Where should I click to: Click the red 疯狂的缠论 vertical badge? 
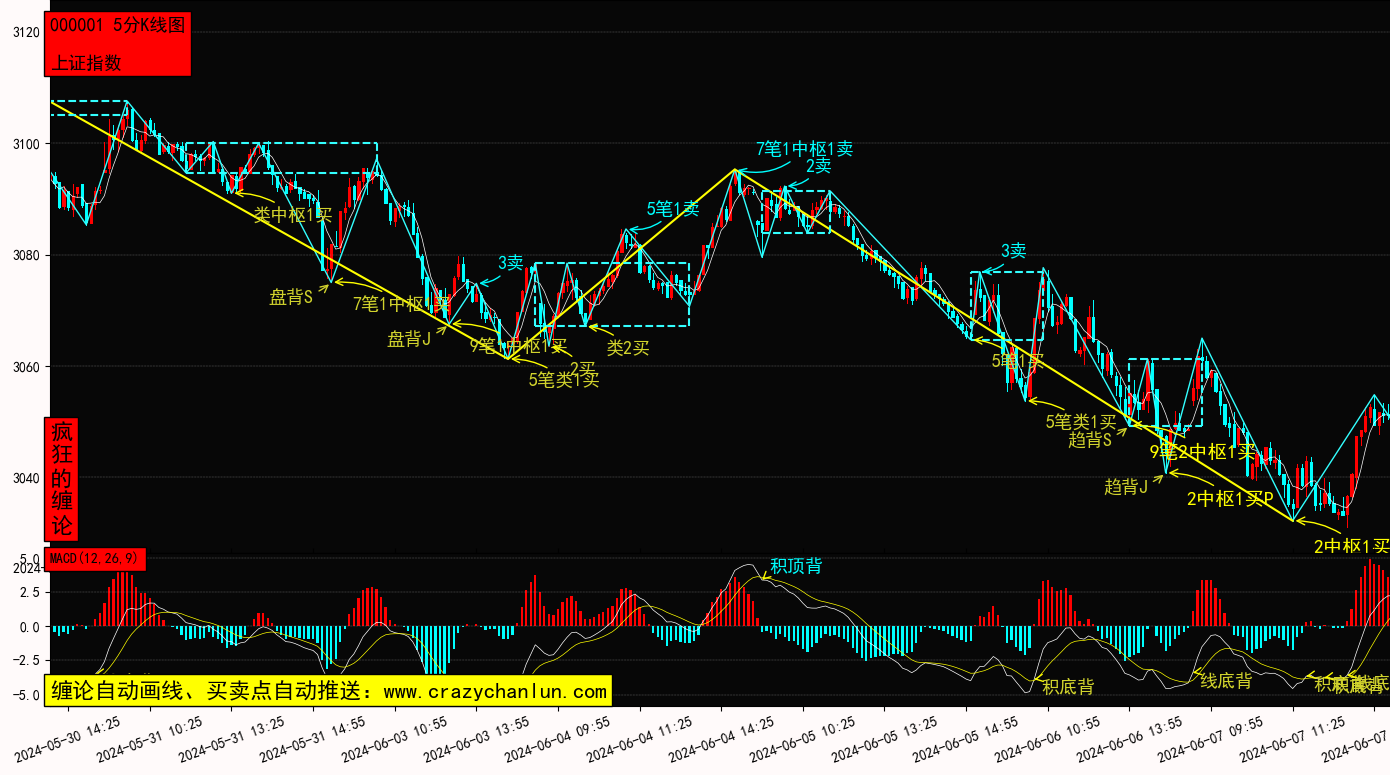click(x=62, y=479)
